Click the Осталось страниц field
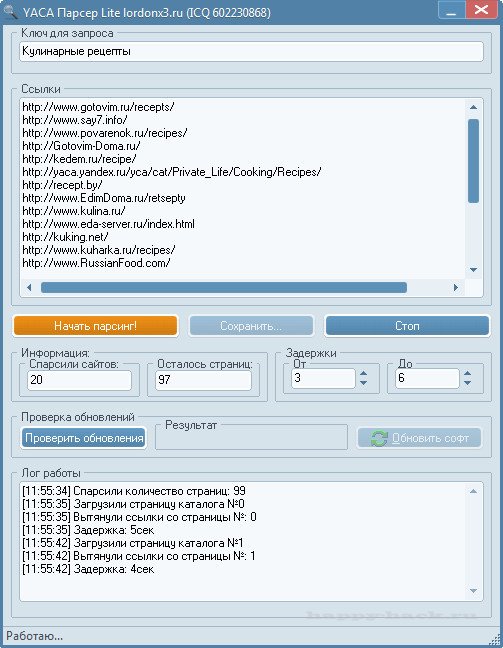Screen dimensions: 503x648 [x=203, y=379]
